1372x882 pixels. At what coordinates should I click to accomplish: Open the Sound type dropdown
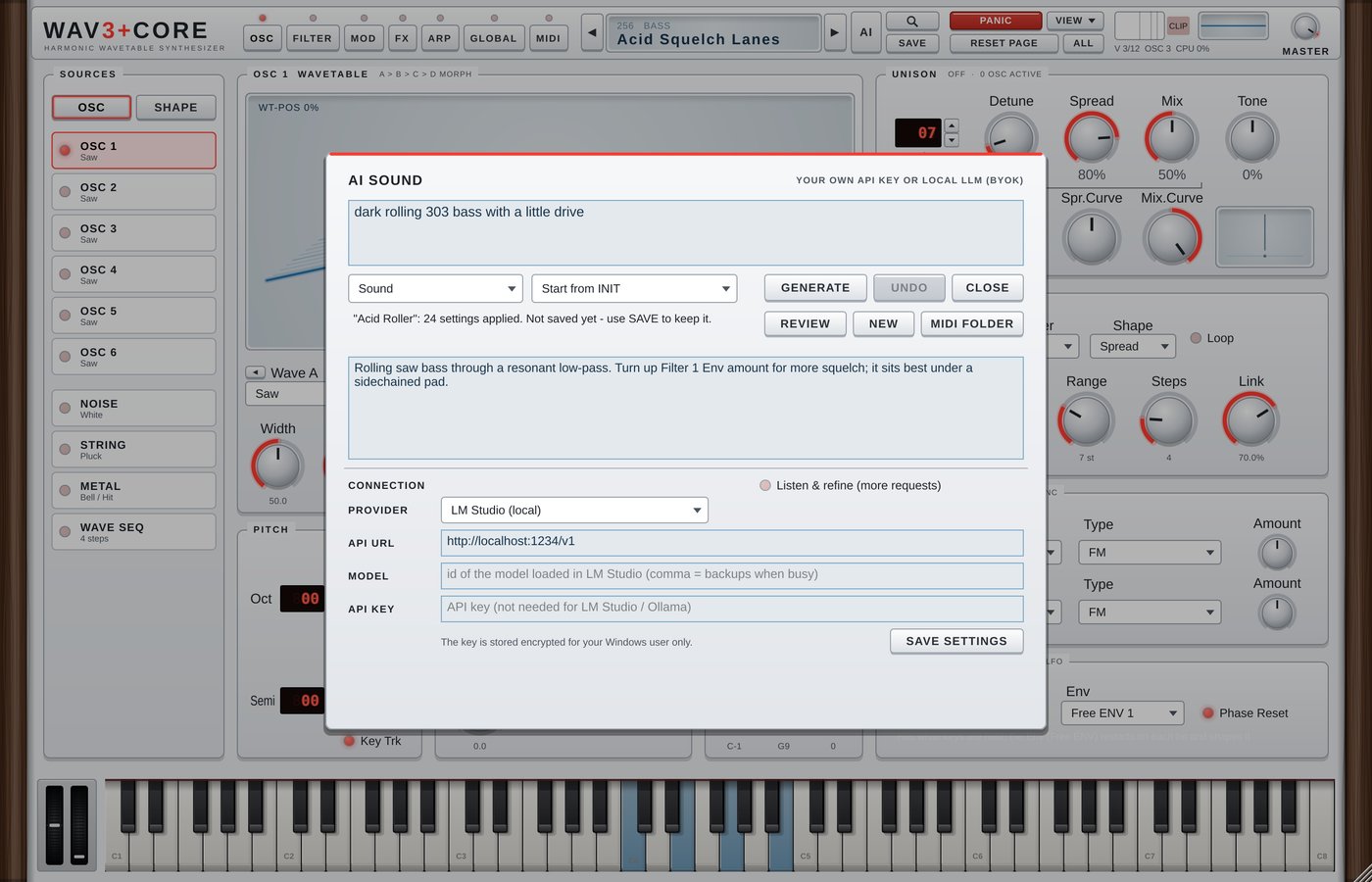pos(435,288)
